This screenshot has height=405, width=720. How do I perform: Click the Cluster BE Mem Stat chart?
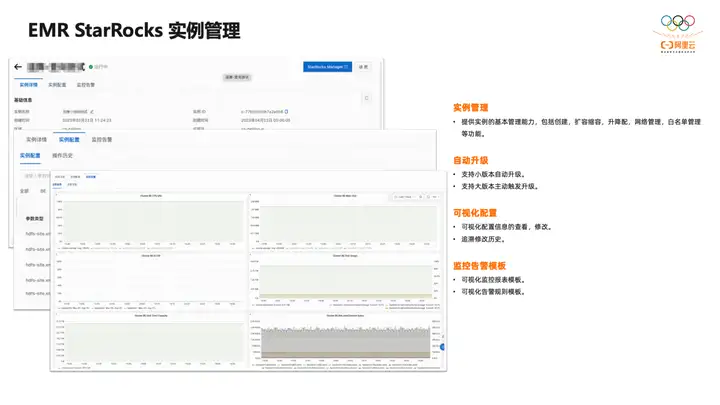click(x=345, y=222)
